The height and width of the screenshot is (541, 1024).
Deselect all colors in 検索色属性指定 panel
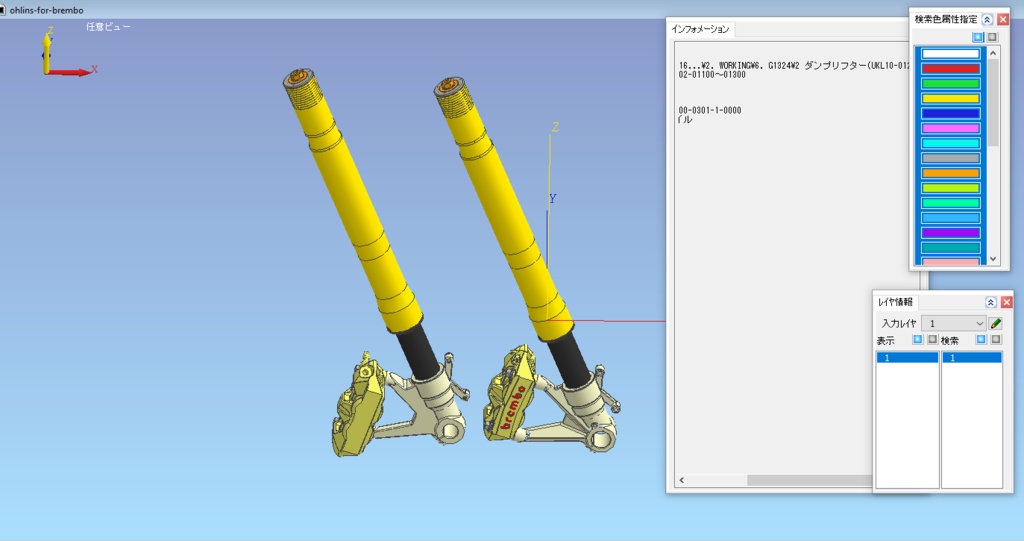[x=992, y=37]
